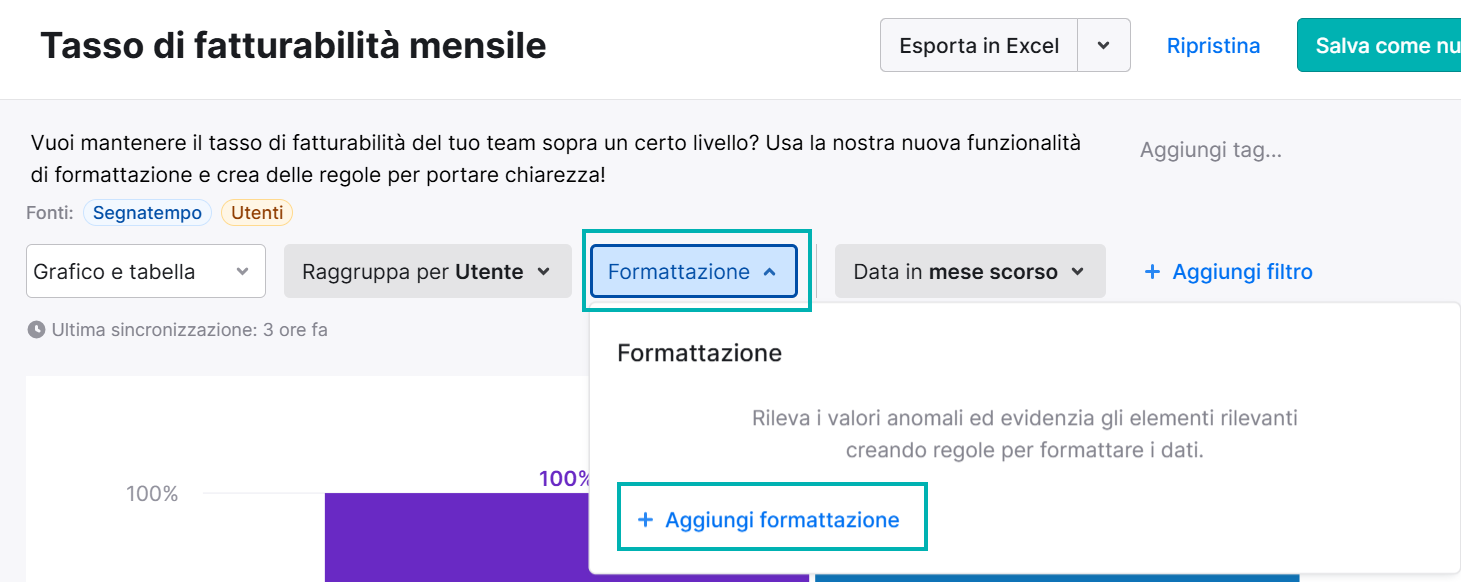
Task: Select the Utenti source tag
Action: 257,213
